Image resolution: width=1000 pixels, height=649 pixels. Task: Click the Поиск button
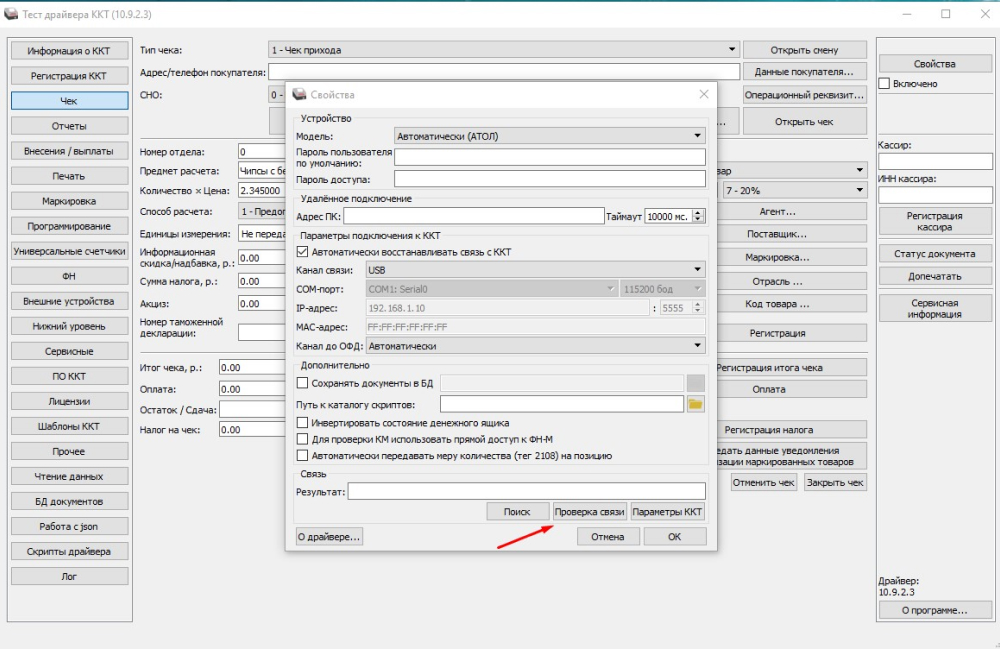coord(517,512)
